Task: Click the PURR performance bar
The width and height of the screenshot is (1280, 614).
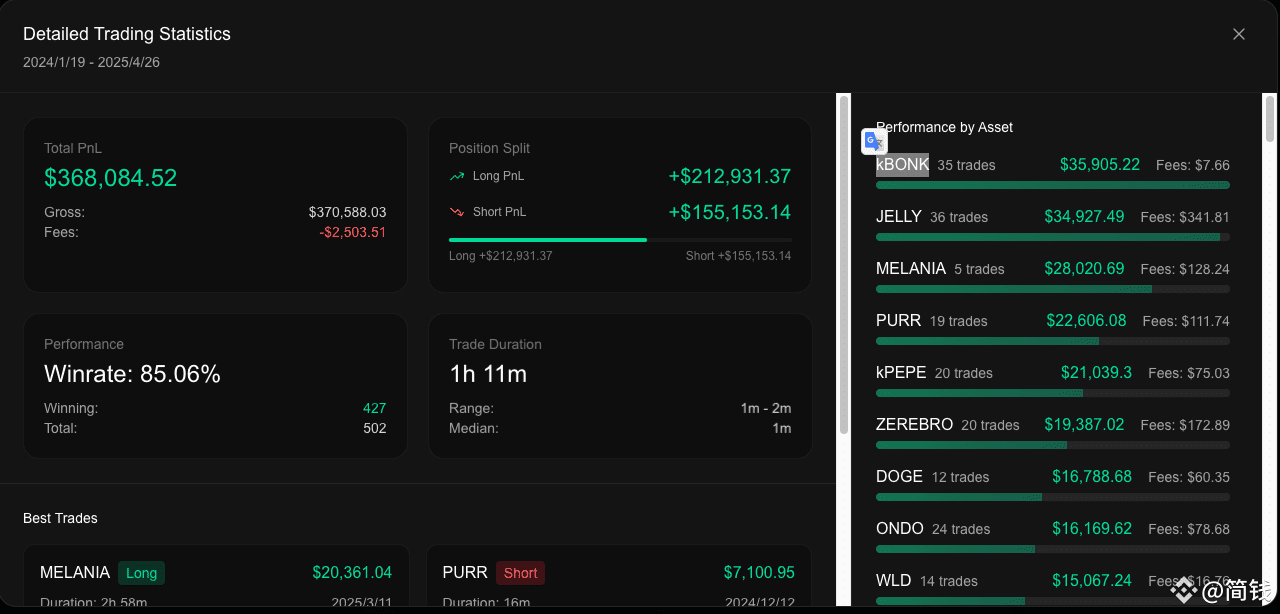Action: pos(1053,341)
